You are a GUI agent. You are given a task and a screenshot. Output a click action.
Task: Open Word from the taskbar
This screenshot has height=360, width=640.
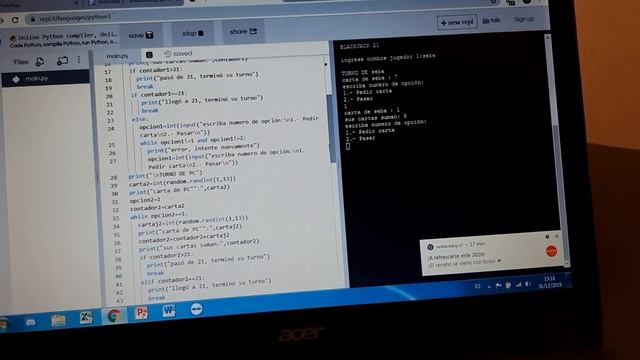[169, 311]
